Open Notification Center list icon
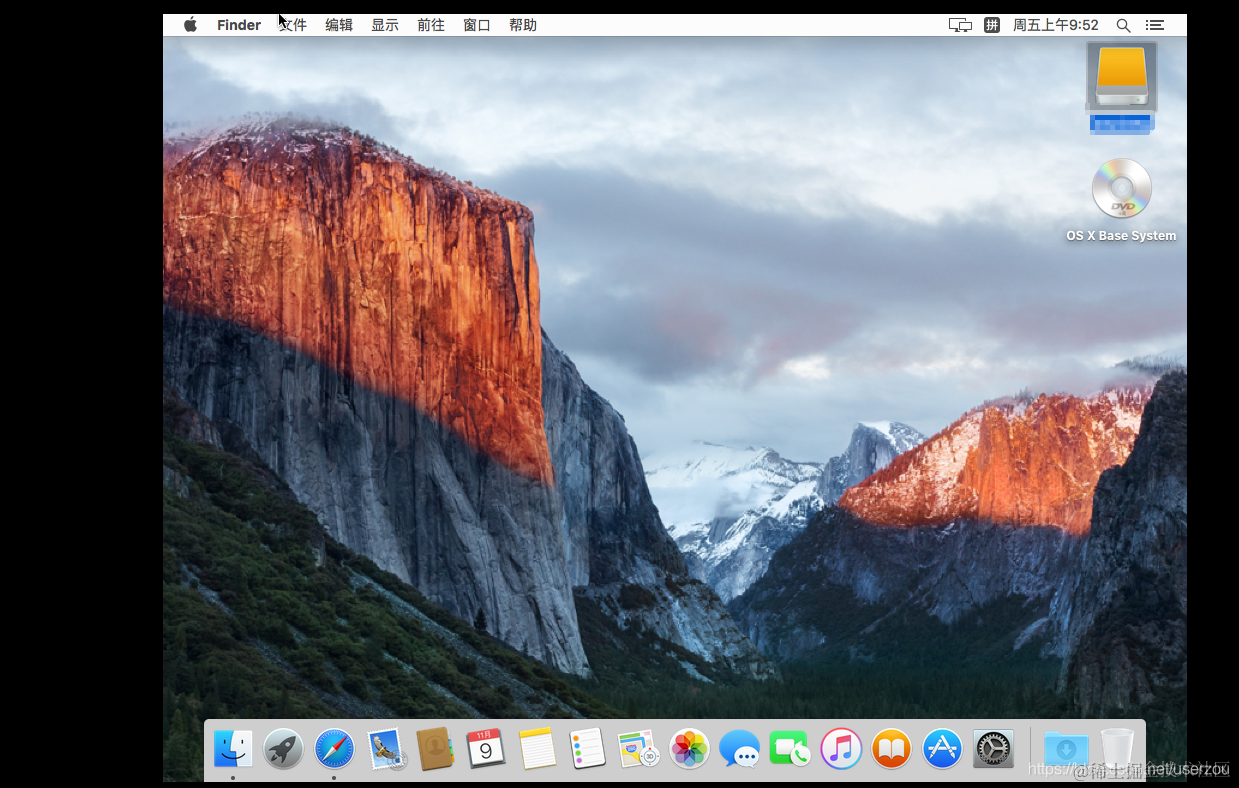The width and height of the screenshot is (1239, 788). [x=1155, y=25]
